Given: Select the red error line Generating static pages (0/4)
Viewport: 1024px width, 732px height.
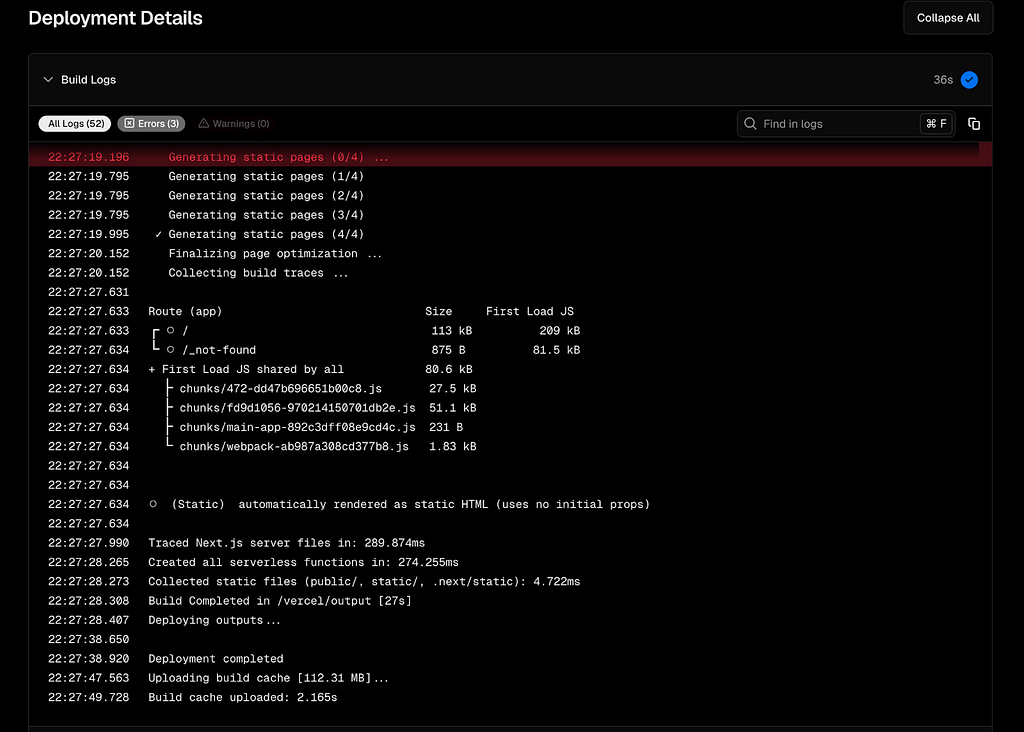Looking at the screenshot, I should 510,157.
